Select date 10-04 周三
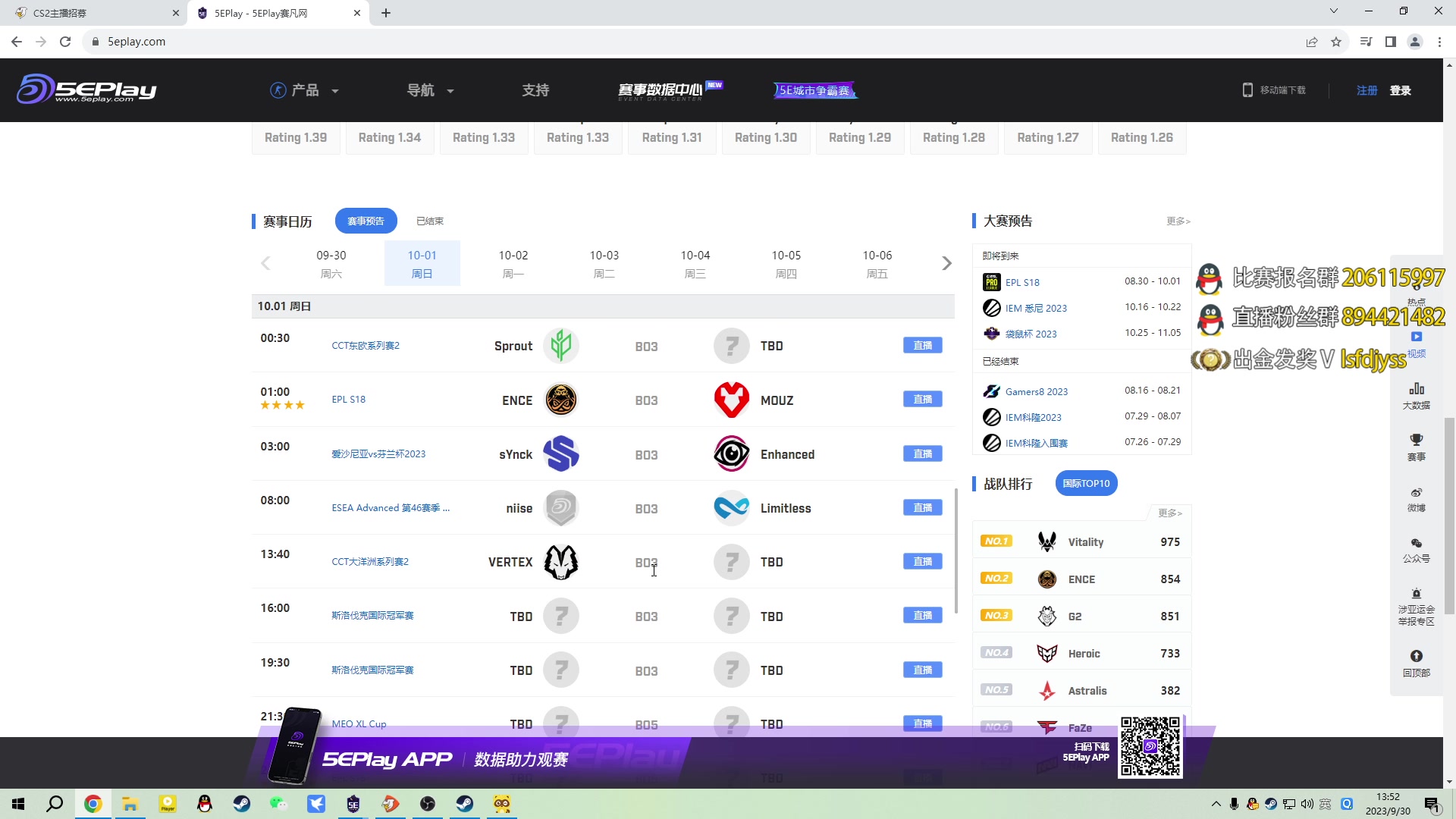This screenshot has width=1456, height=819. [695, 263]
